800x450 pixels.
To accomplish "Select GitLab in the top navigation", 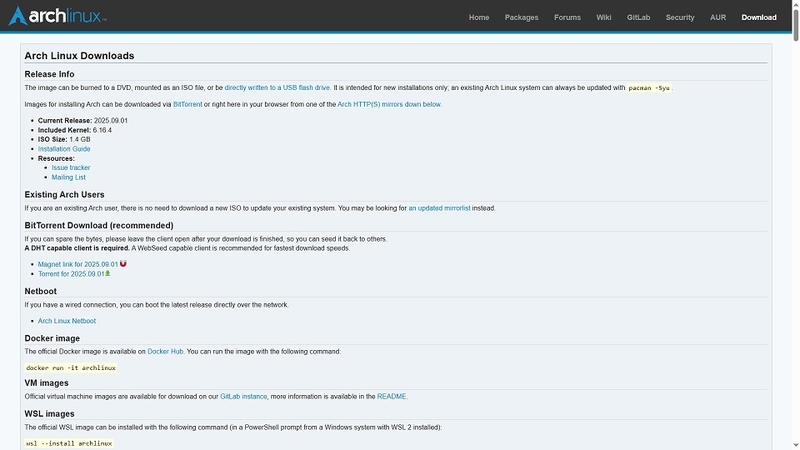I will [638, 17].
